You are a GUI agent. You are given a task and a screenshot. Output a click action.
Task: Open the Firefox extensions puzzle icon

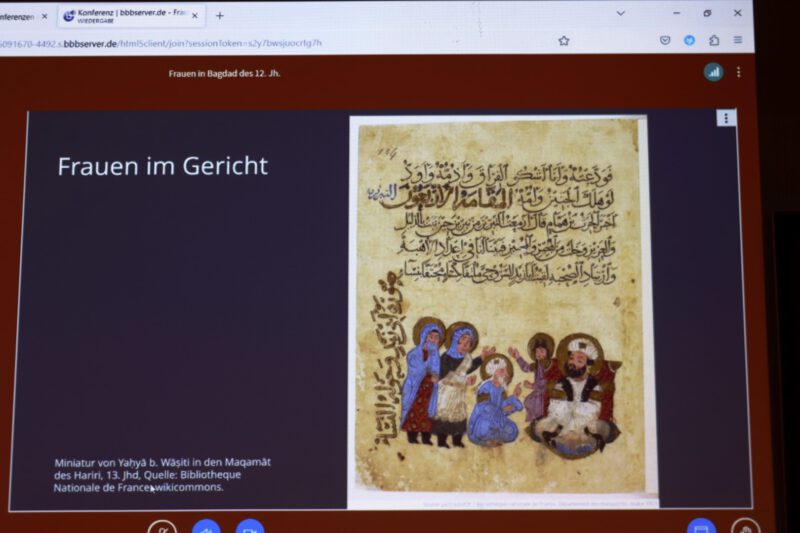[714, 40]
